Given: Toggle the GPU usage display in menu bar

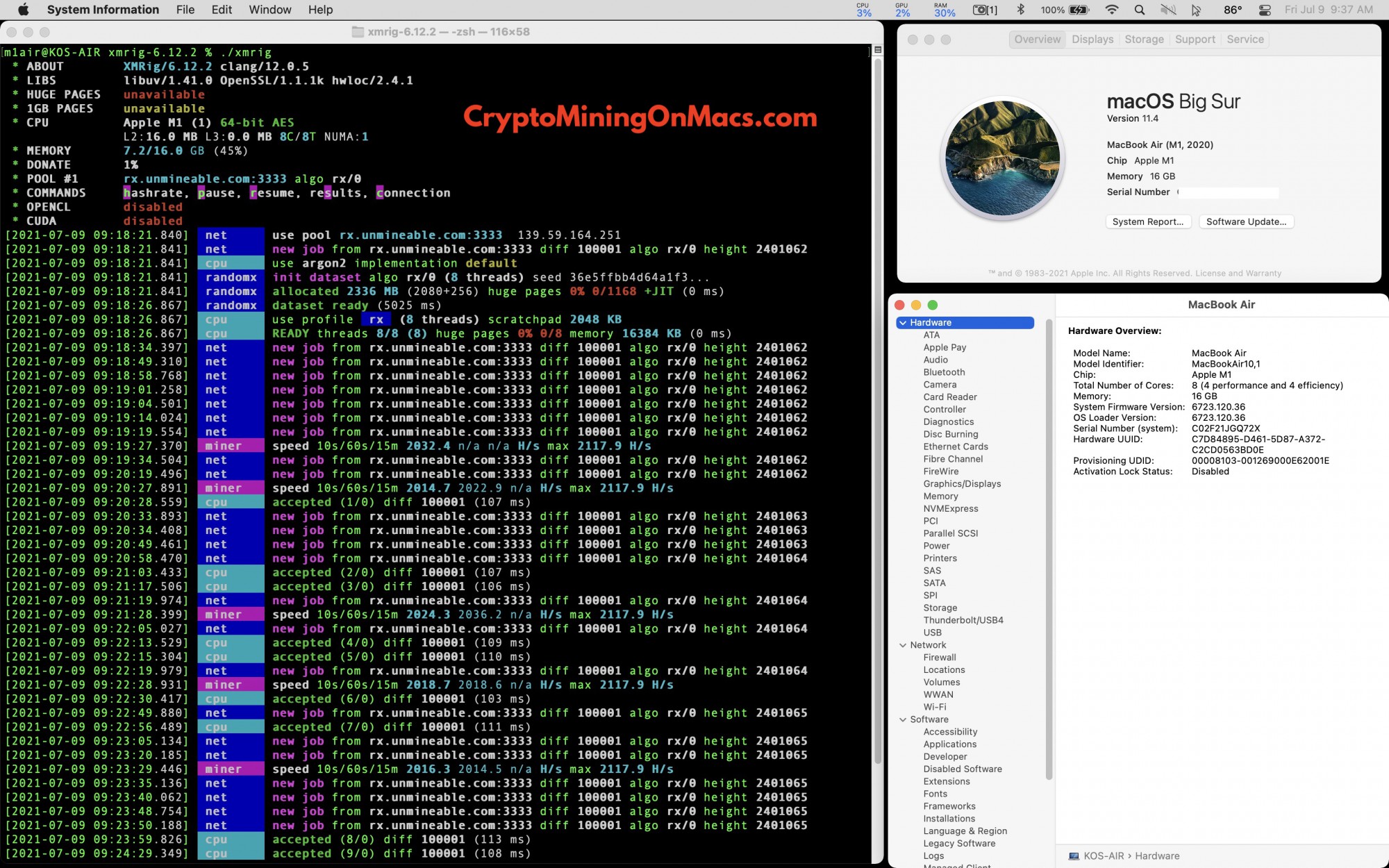Looking at the screenshot, I should [899, 10].
